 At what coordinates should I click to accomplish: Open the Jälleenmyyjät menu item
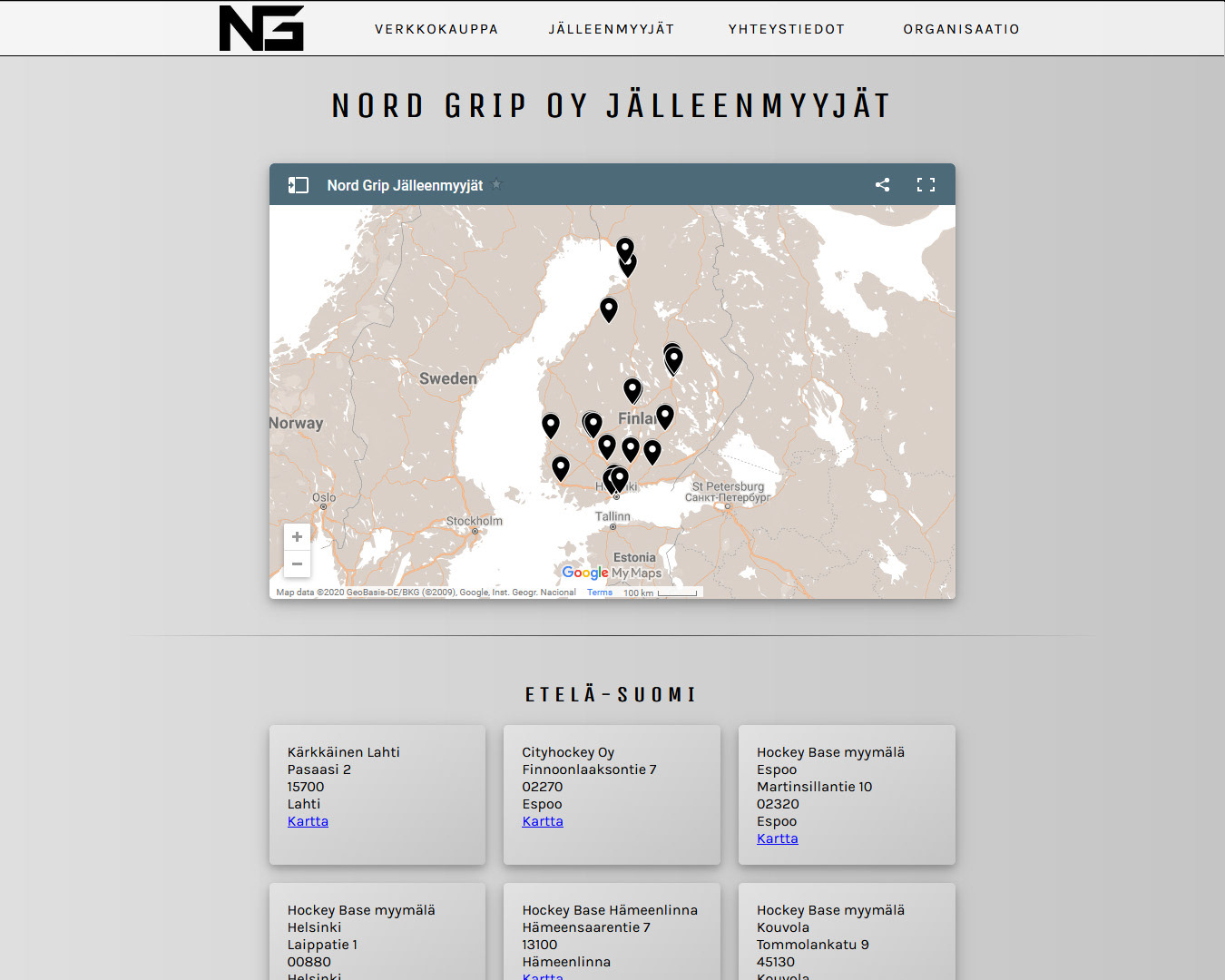[x=612, y=29]
